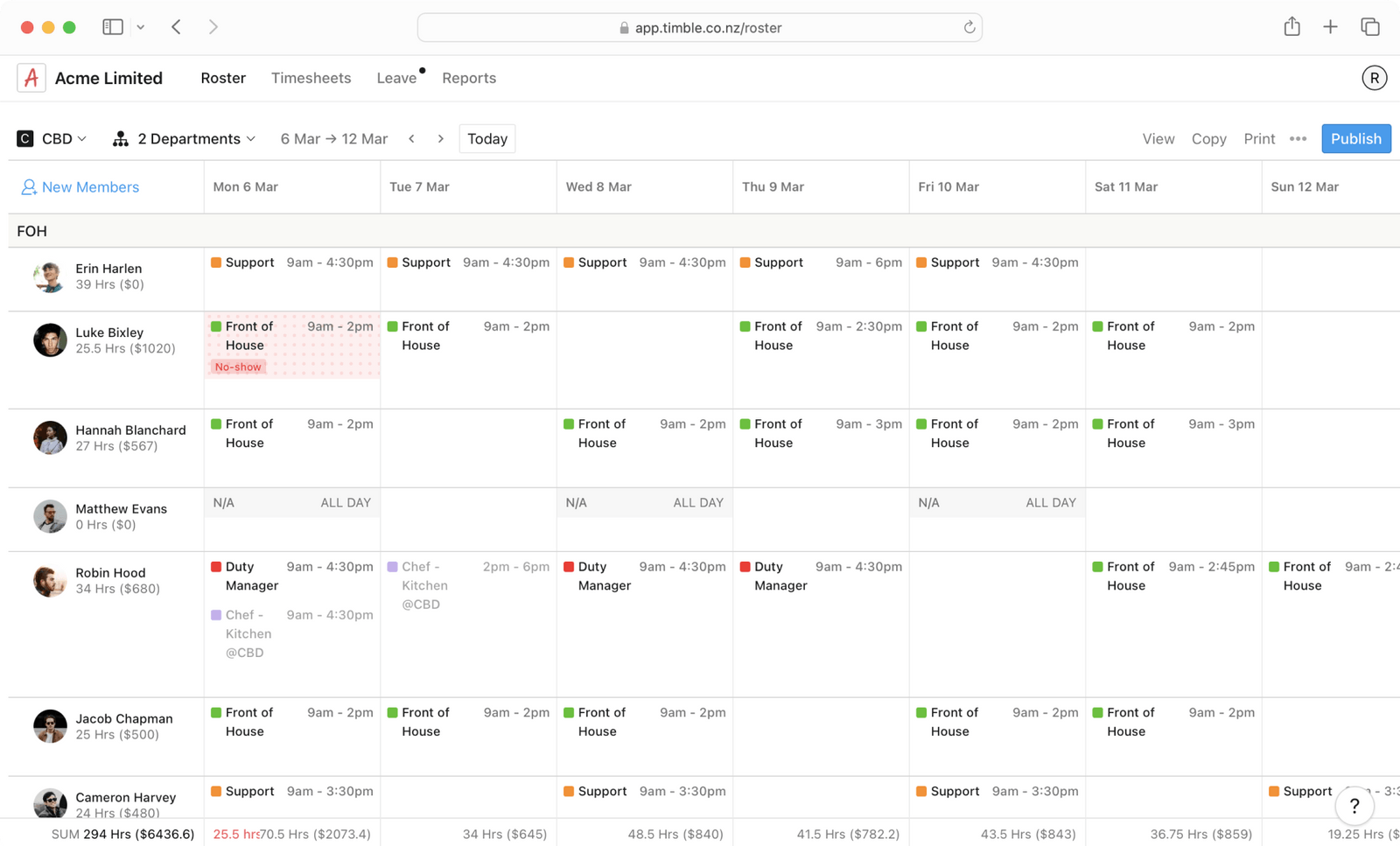Open the Reports section
This screenshot has height=846, width=1400.
[x=469, y=78]
